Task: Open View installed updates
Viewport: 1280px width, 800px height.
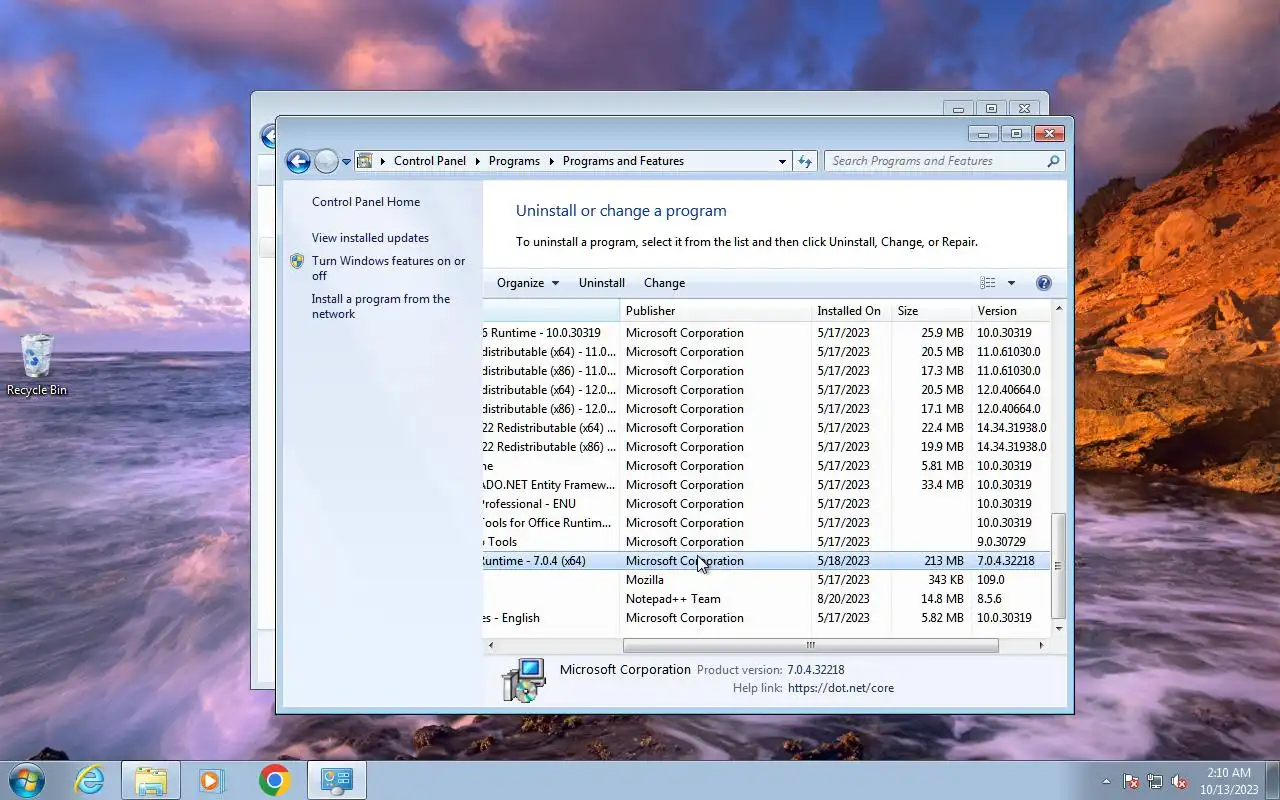Action: (370, 238)
